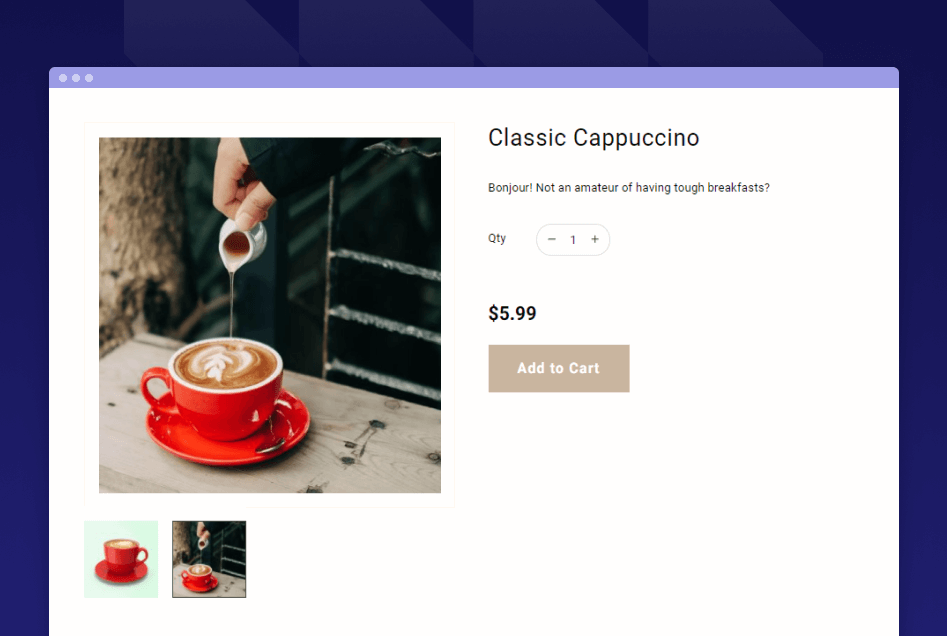
Task: Decrease quantity with the minus icon
Action: pos(551,239)
